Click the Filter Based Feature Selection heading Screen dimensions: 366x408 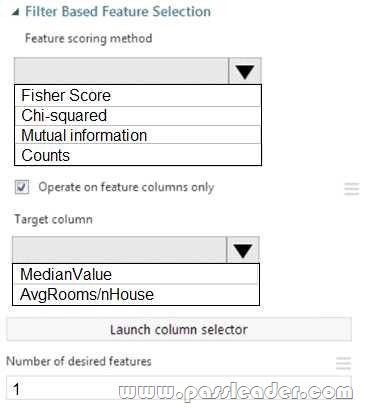click(x=118, y=12)
